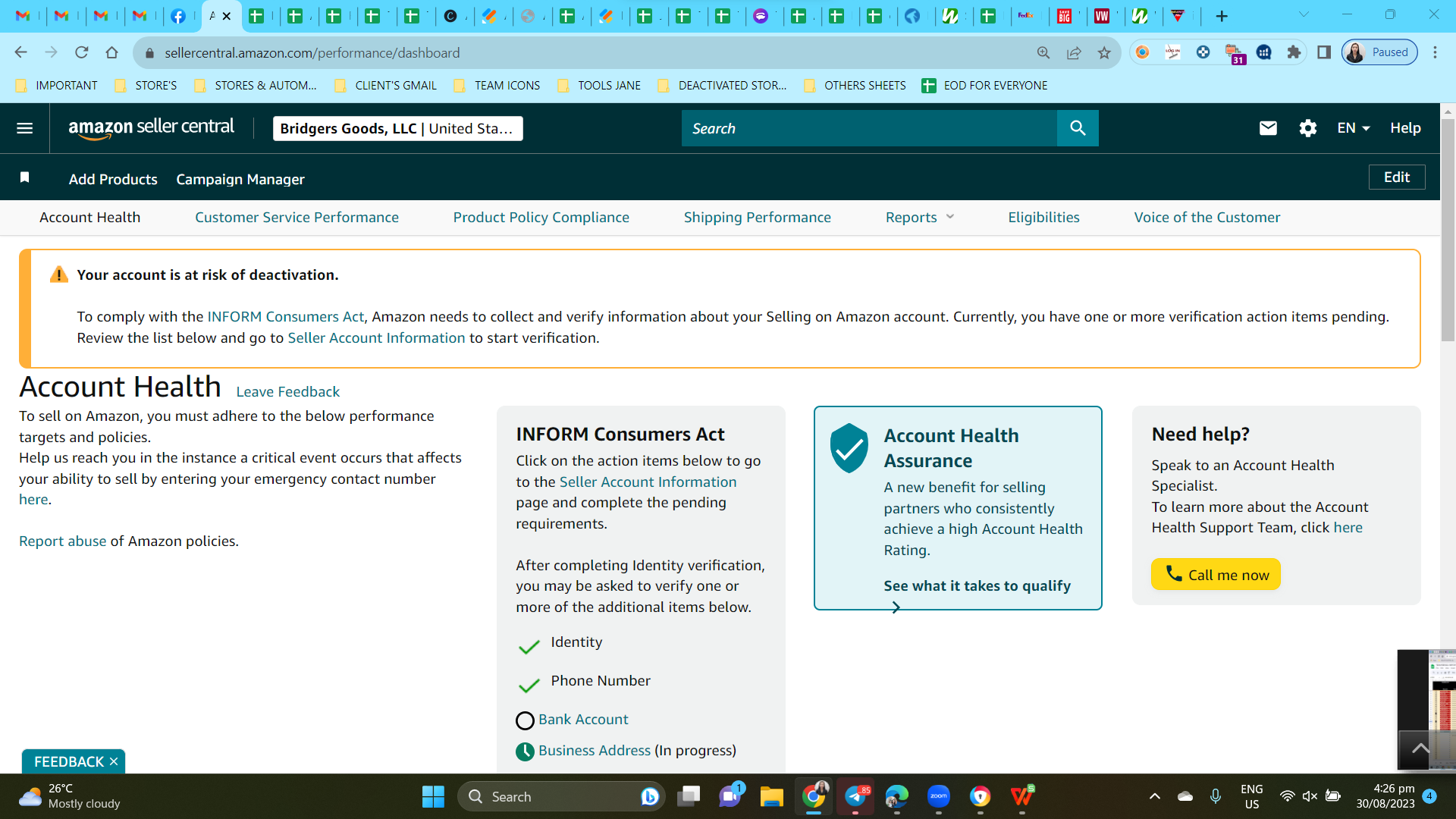Open the EN language dropdown

pyautogui.click(x=1354, y=128)
